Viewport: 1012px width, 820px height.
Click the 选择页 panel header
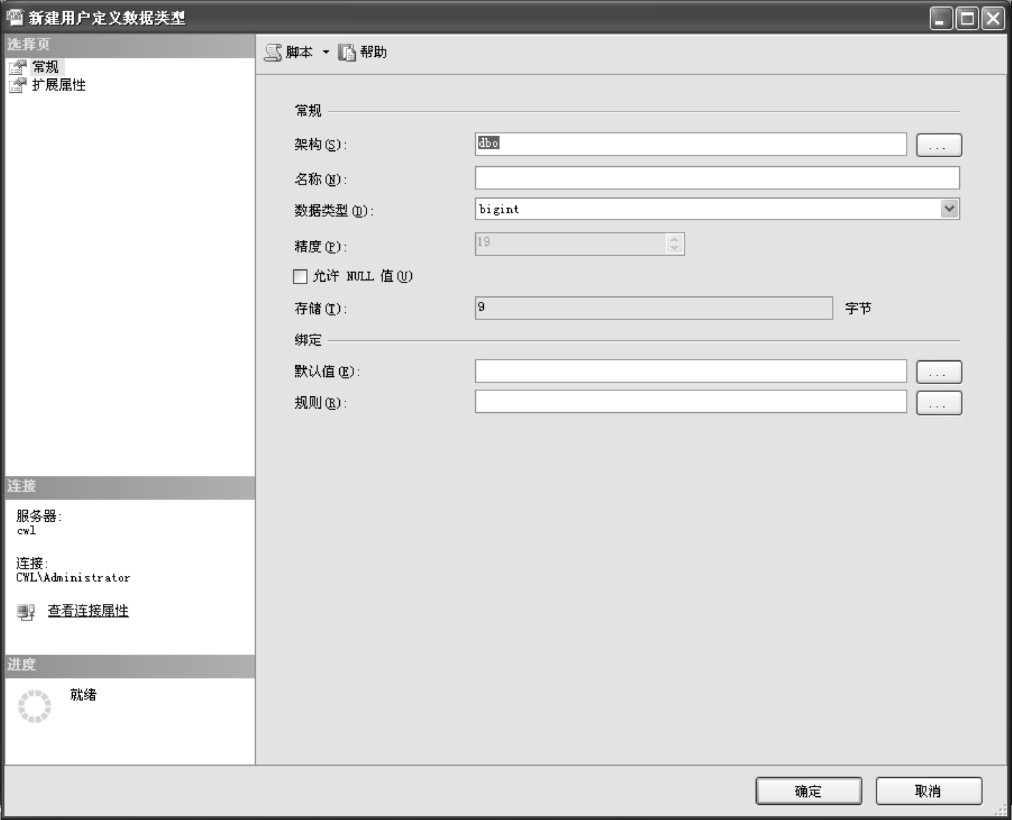[130, 45]
